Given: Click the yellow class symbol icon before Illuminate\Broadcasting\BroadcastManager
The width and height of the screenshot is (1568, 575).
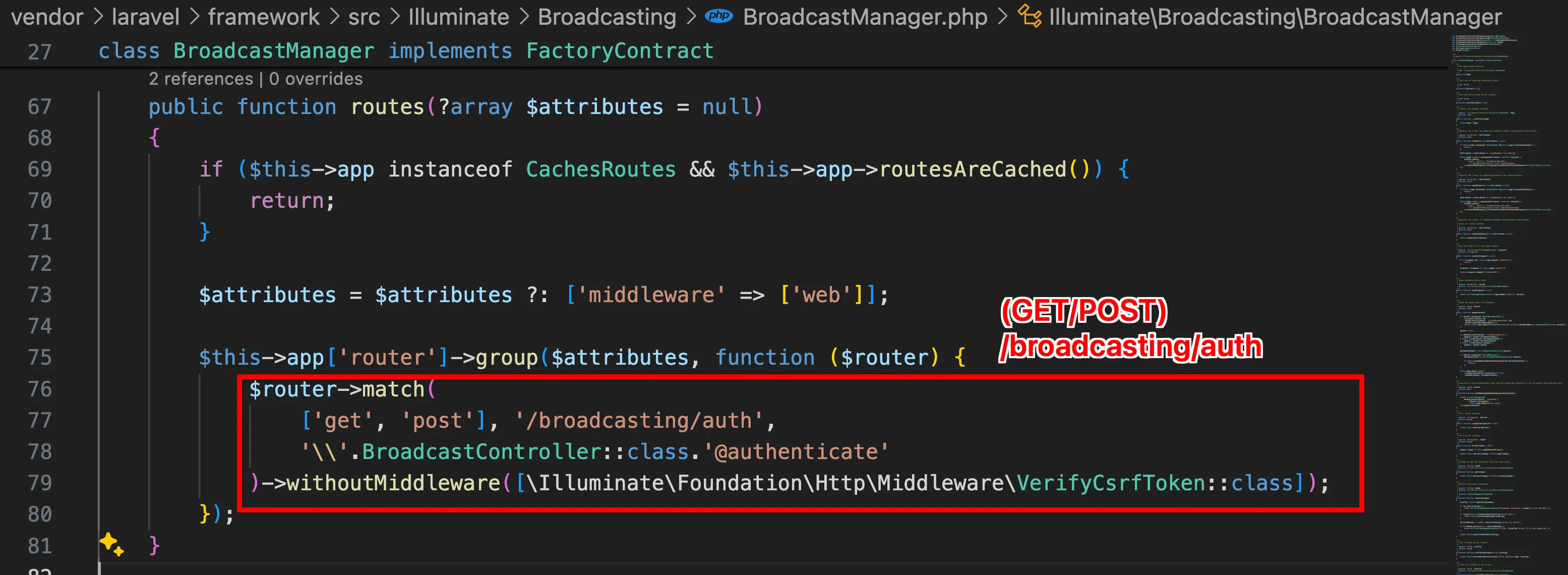Looking at the screenshot, I should [1031, 17].
